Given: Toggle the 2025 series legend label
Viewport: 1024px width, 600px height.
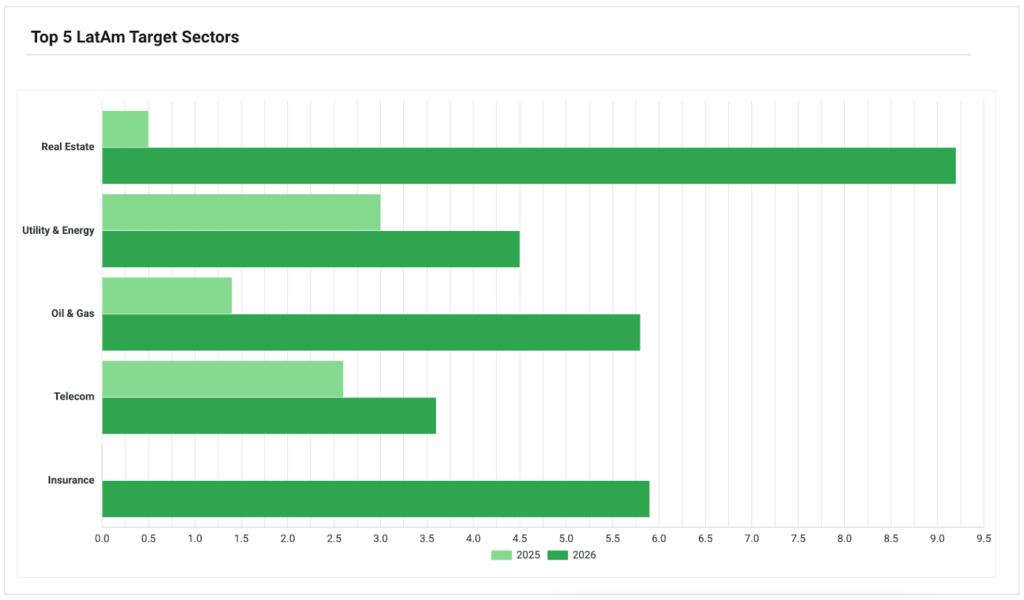Looking at the screenshot, I should click(528, 555).
